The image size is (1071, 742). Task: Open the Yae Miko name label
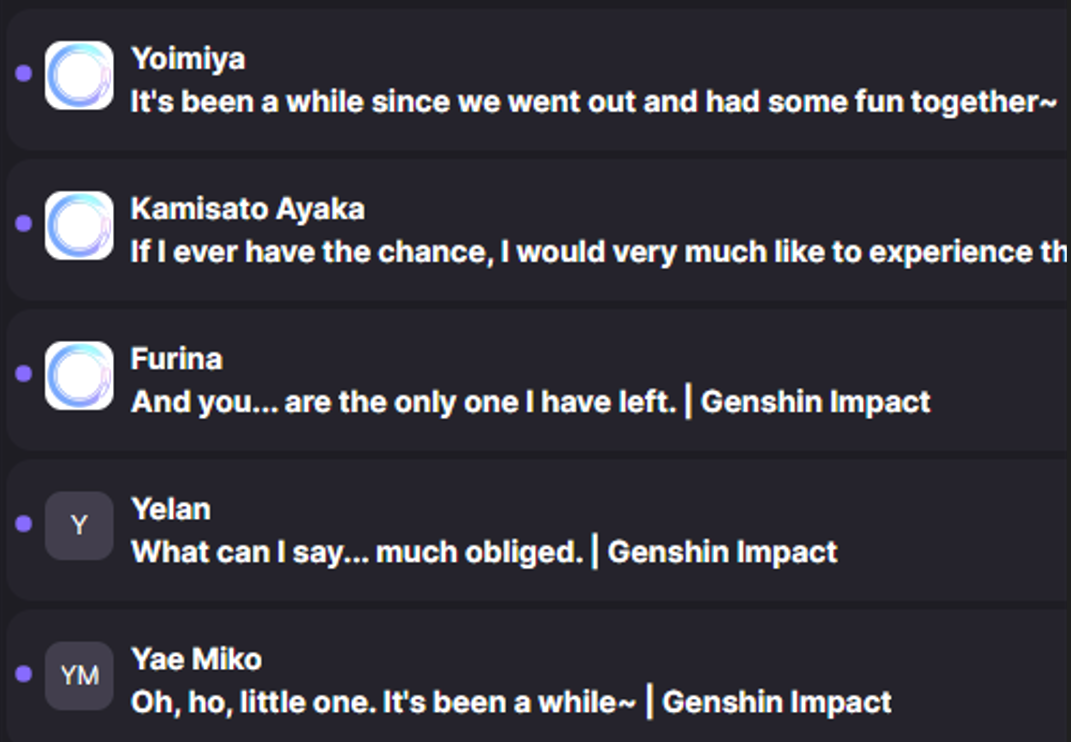point(196,659)
